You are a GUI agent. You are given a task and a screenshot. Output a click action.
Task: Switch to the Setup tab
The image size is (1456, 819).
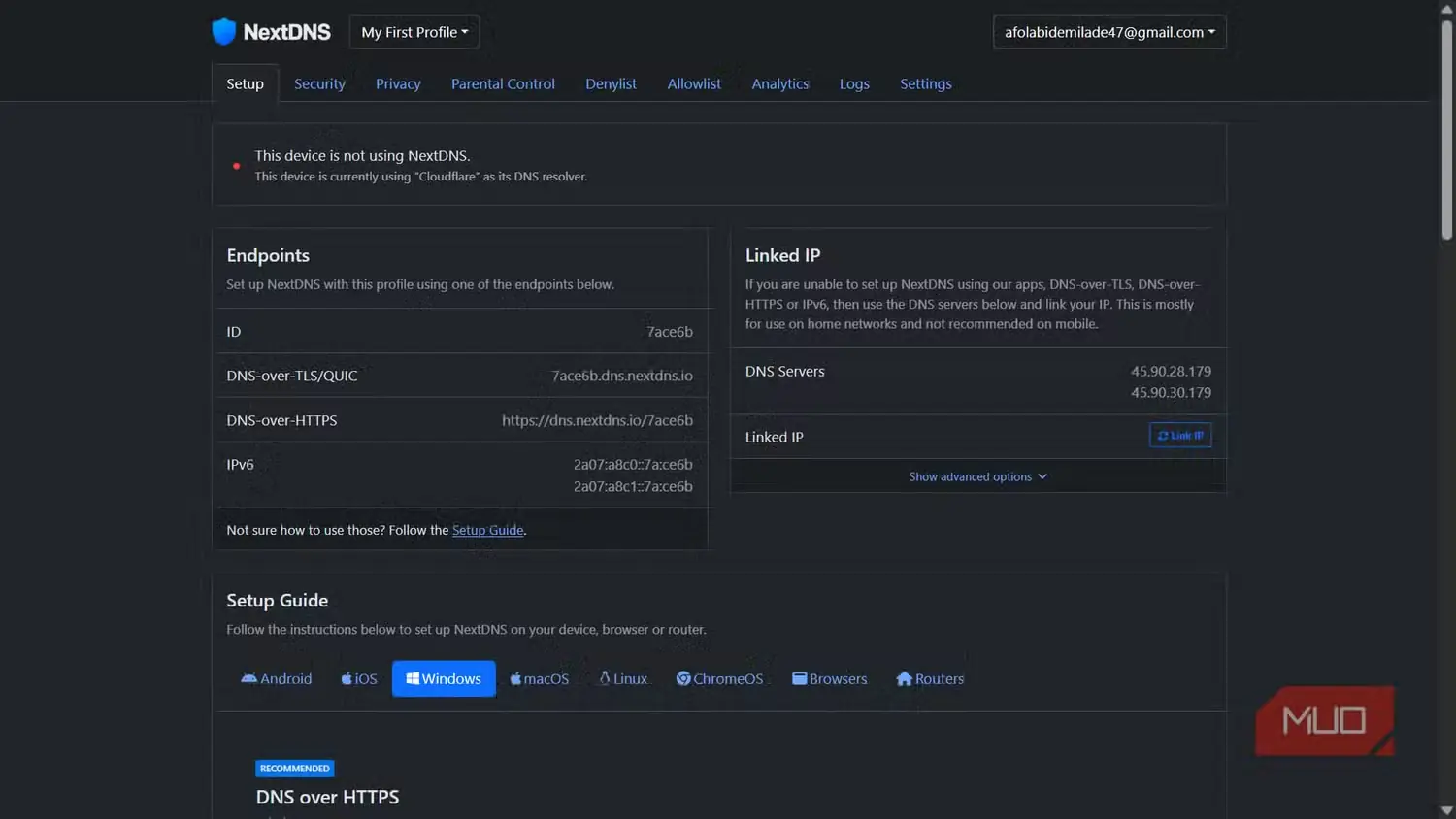(x=246, y=83)
